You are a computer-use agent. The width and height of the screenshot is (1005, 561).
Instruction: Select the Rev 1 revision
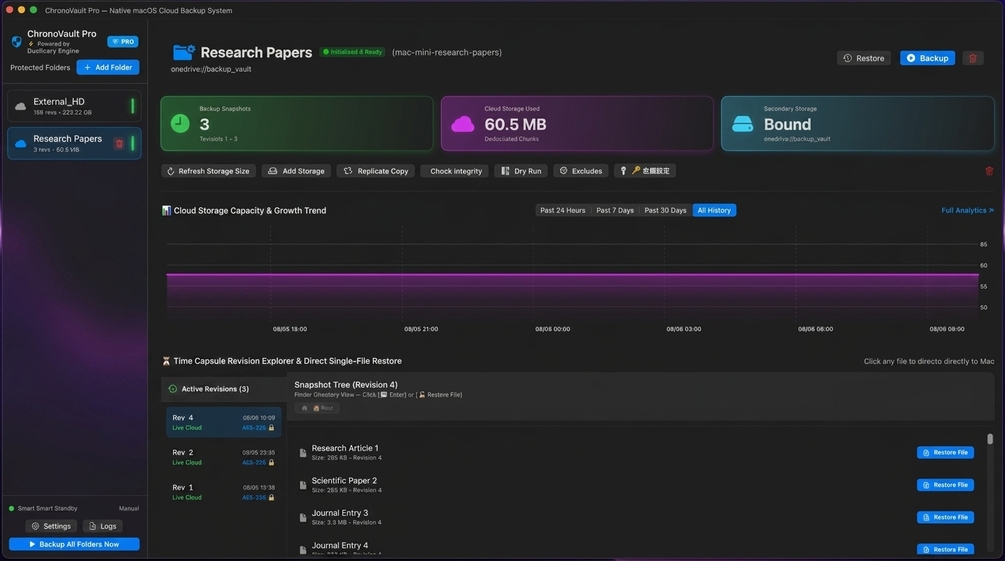point(223,492)
